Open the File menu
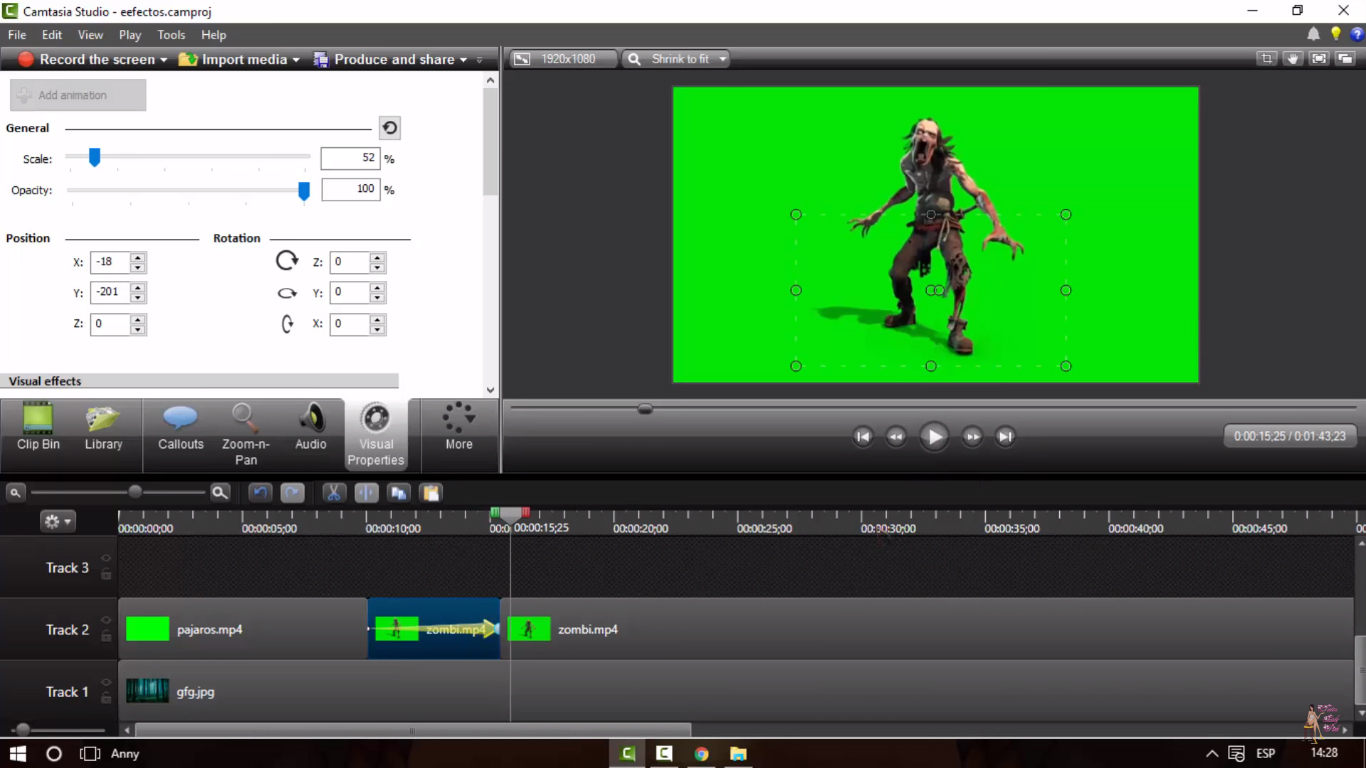This screenshot has width=1366, height=768. (17, 35)
